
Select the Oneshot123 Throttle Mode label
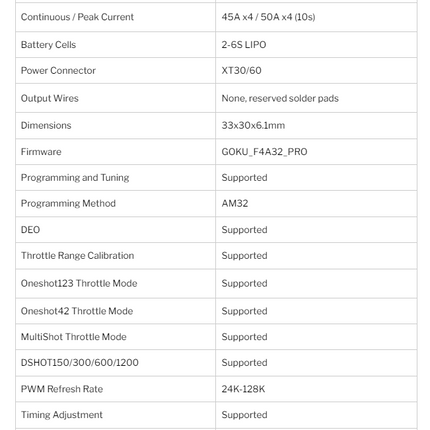pyautogui.click(x=79, y=283)
